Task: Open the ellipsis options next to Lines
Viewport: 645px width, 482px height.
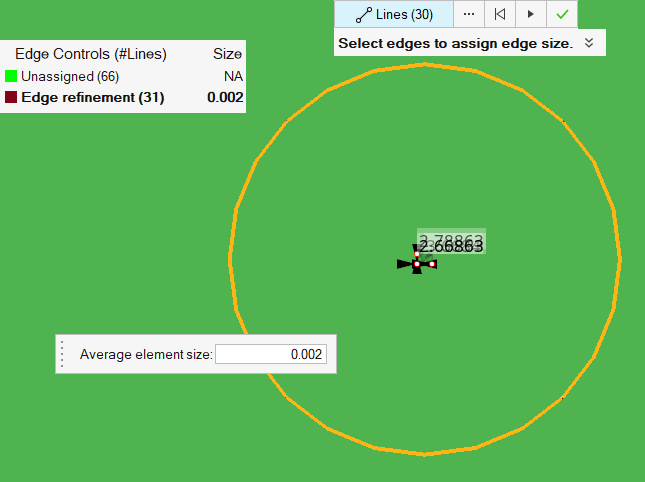Action: 469,15
